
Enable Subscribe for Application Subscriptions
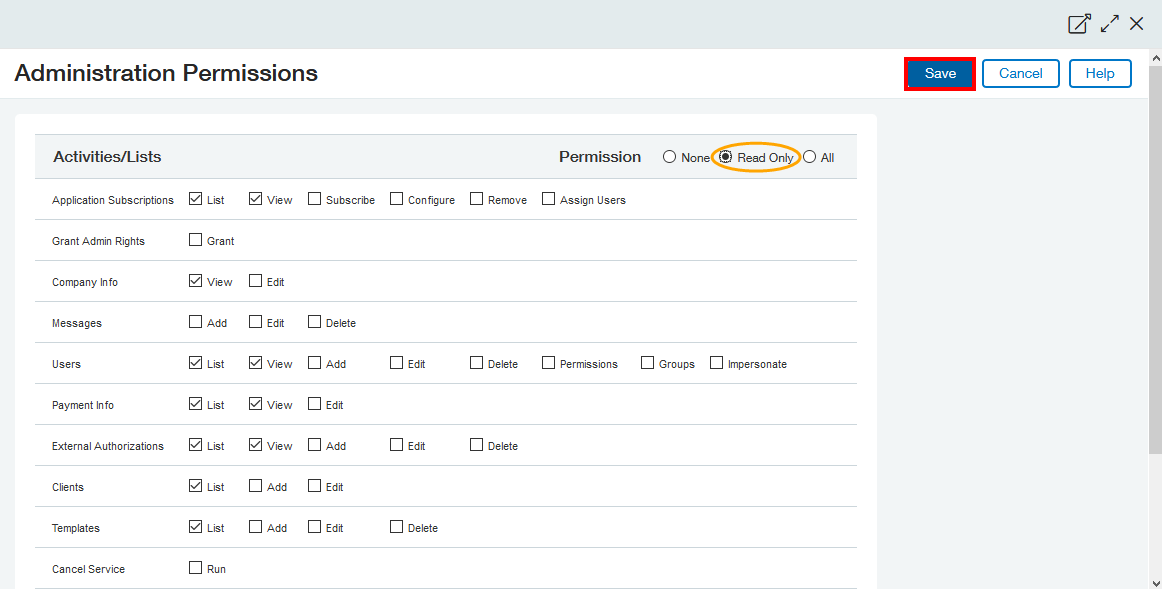[x=315, y=199]
